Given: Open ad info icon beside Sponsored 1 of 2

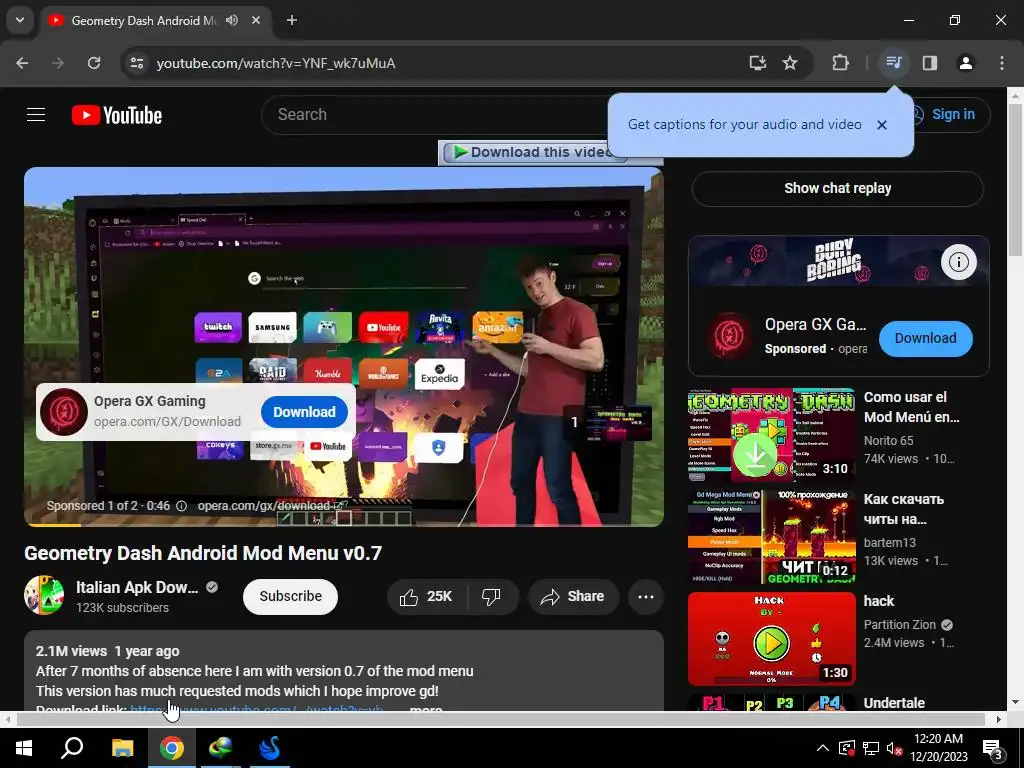Looking at the screenshot, I should click(182, 506).
